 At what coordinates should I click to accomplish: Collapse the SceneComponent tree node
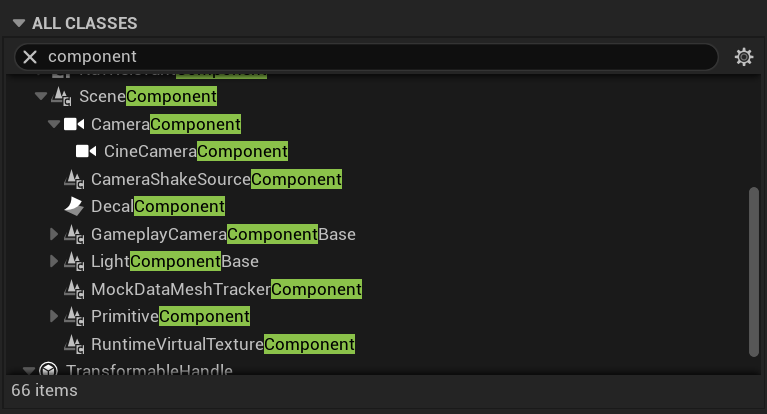click(41, 97)
